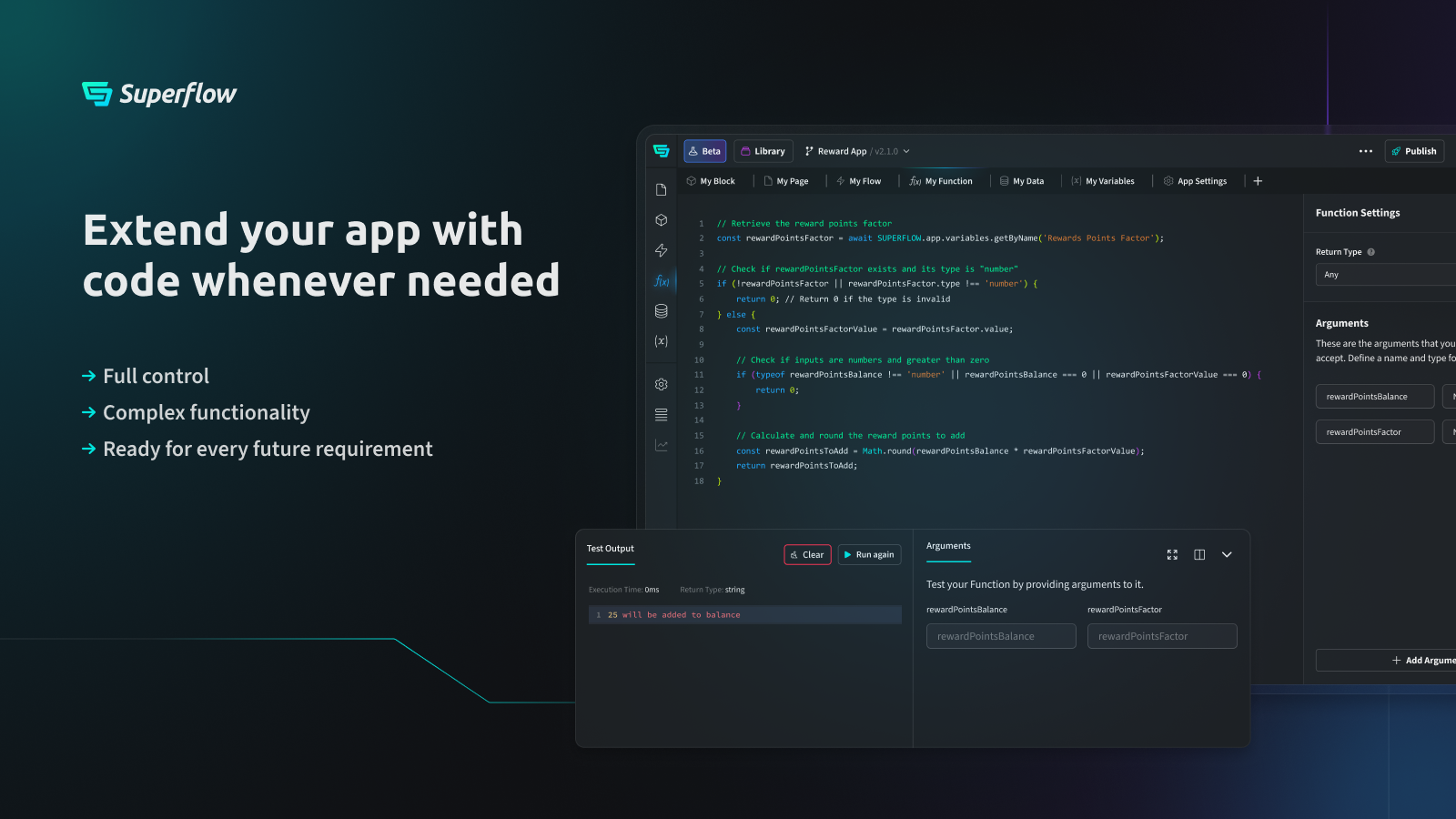The image size is (1456, 819).
Task: Open the Return Type dropdown
Action: pos(1383,275)
